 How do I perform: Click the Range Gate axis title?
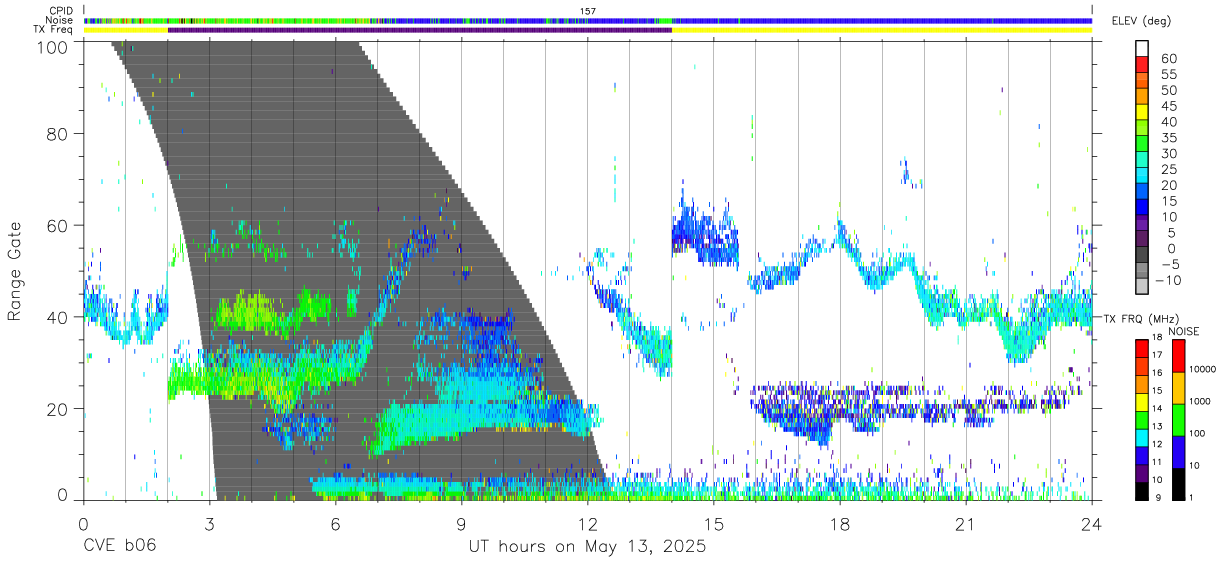(15, 272)
